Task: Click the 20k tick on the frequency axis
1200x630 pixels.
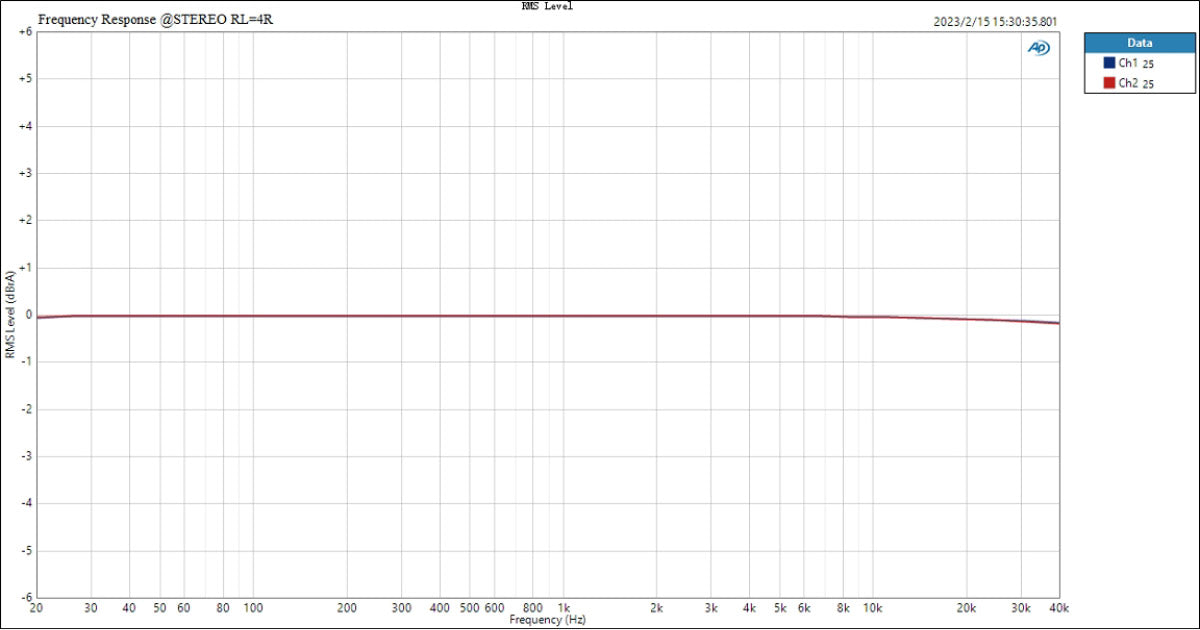Action: [x=966, y=608]
